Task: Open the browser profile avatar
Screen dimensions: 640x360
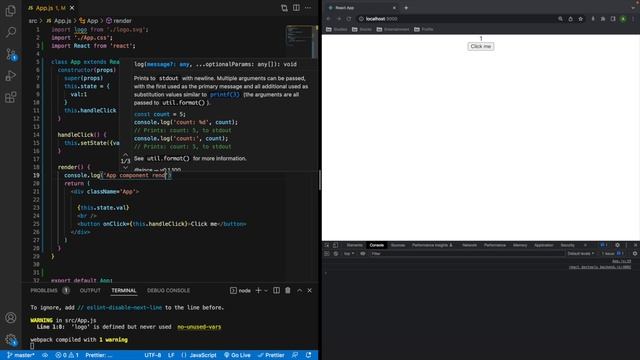Action: (623, 19)
